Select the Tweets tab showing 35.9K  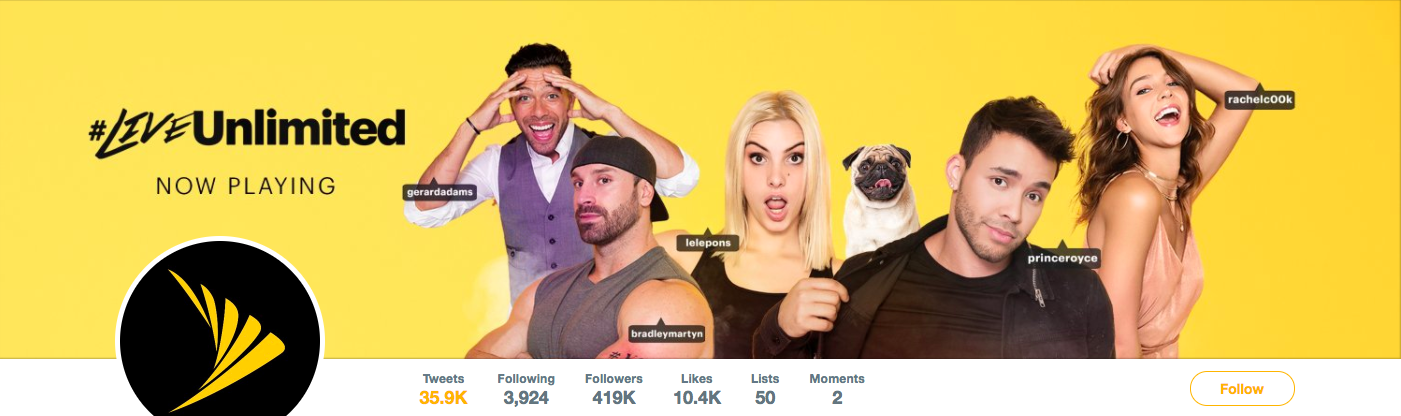click(443, 389)
